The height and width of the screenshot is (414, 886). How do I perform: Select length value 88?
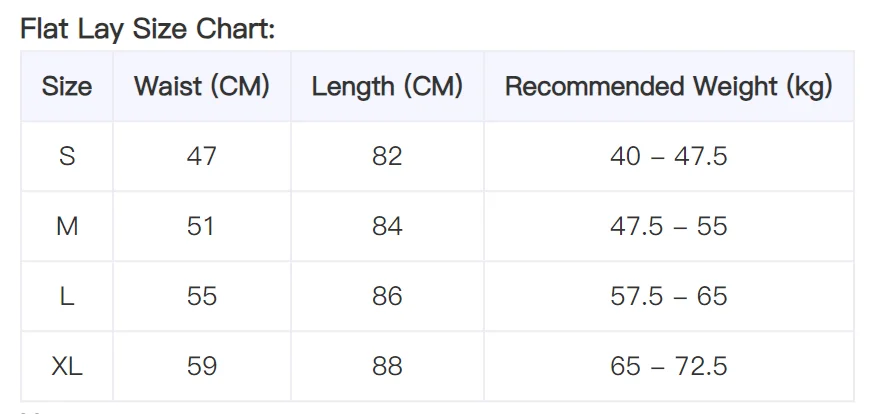click(387, 366)
